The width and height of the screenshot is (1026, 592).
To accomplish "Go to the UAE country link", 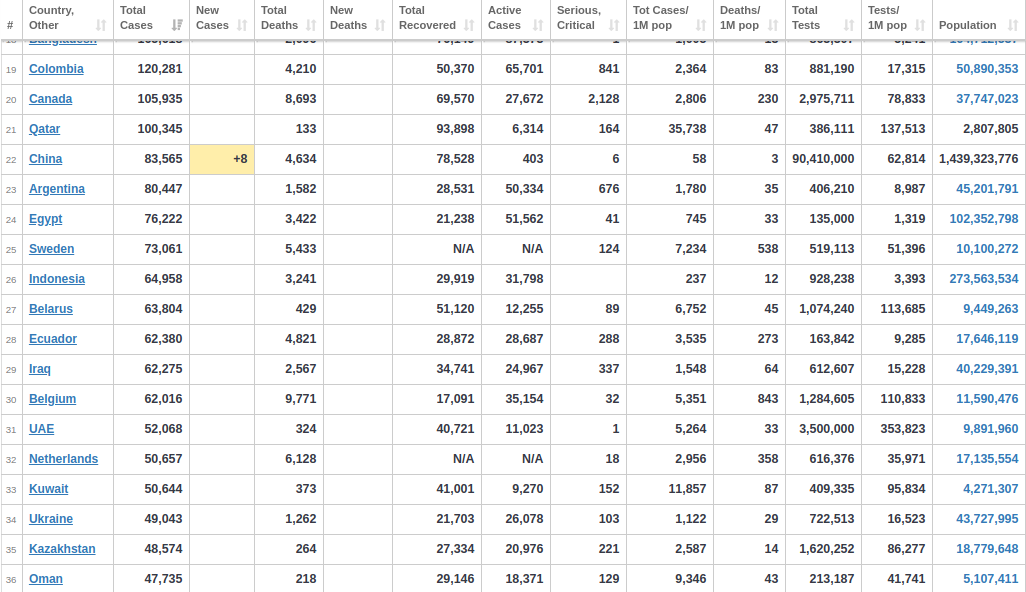I will 41,429.
